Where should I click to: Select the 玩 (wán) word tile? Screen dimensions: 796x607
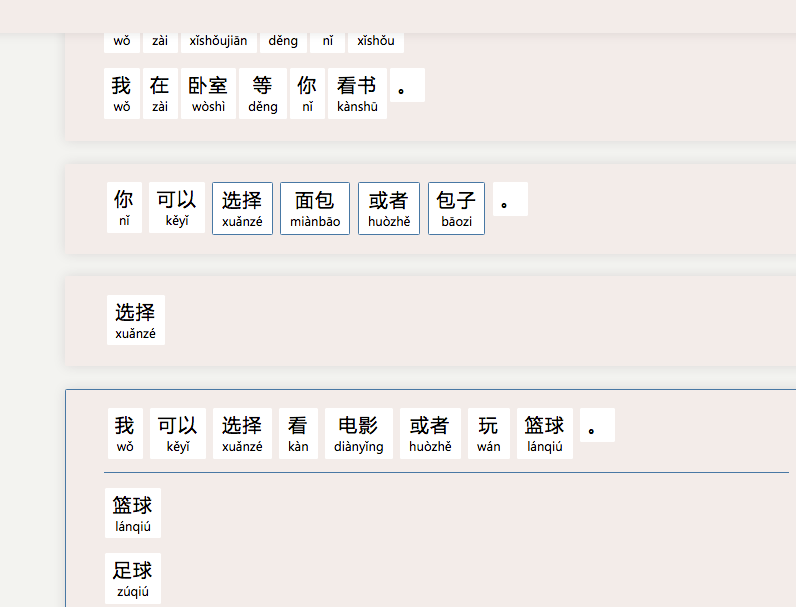pos(488,434)
